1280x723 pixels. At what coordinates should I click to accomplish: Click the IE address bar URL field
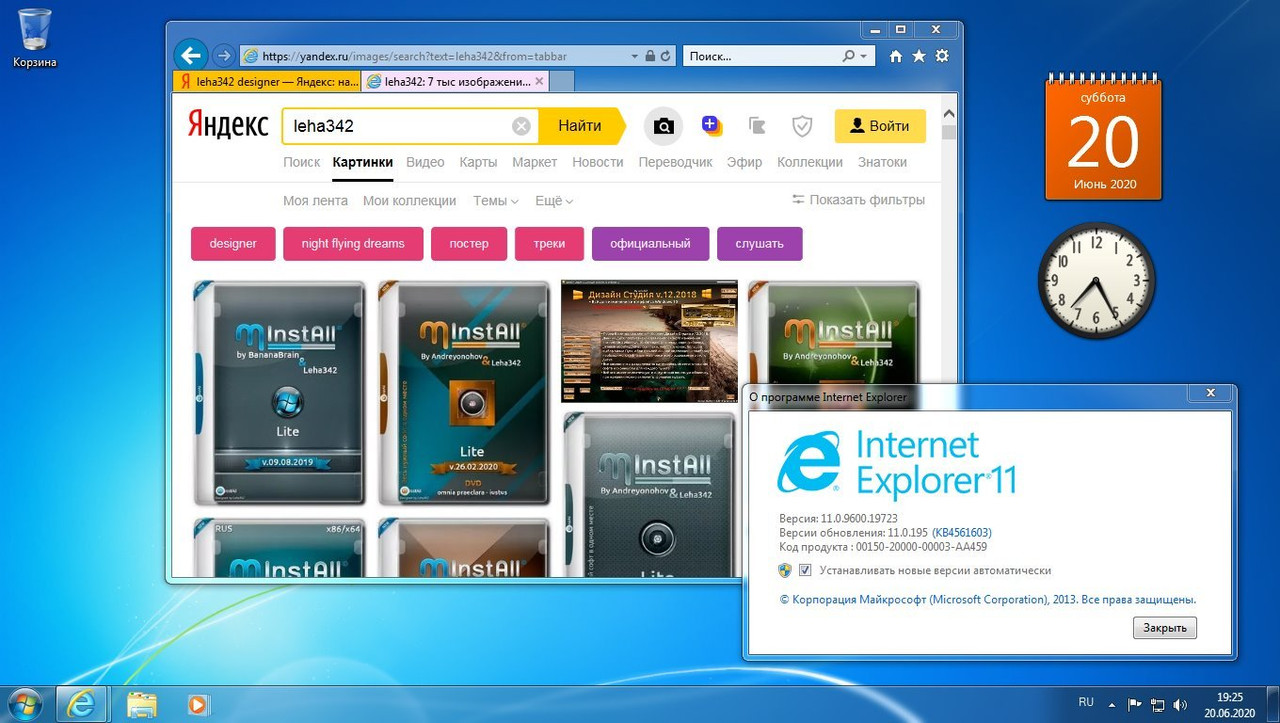[x=440, y=56]
